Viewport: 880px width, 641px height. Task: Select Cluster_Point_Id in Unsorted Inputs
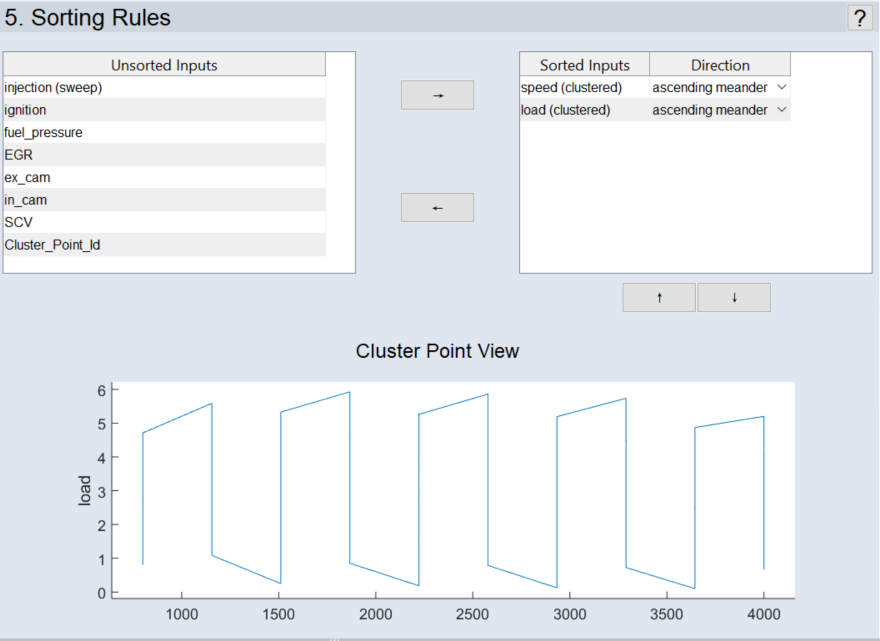(x=164, y=244)
